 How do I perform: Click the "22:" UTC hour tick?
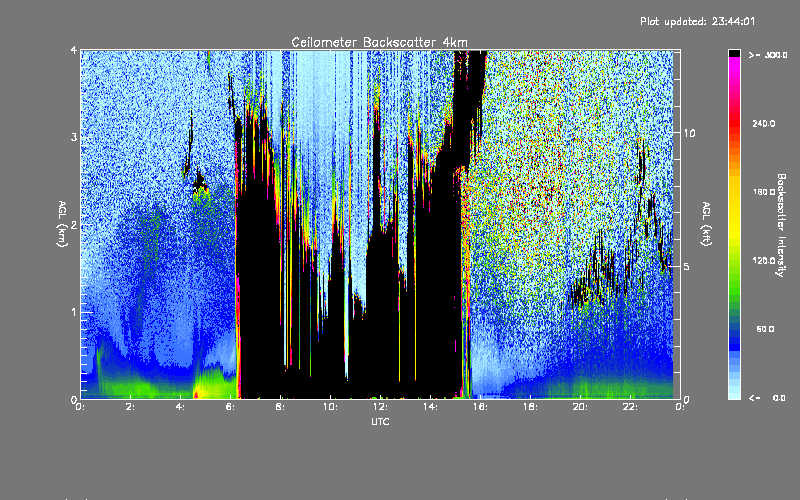[630, 407]
